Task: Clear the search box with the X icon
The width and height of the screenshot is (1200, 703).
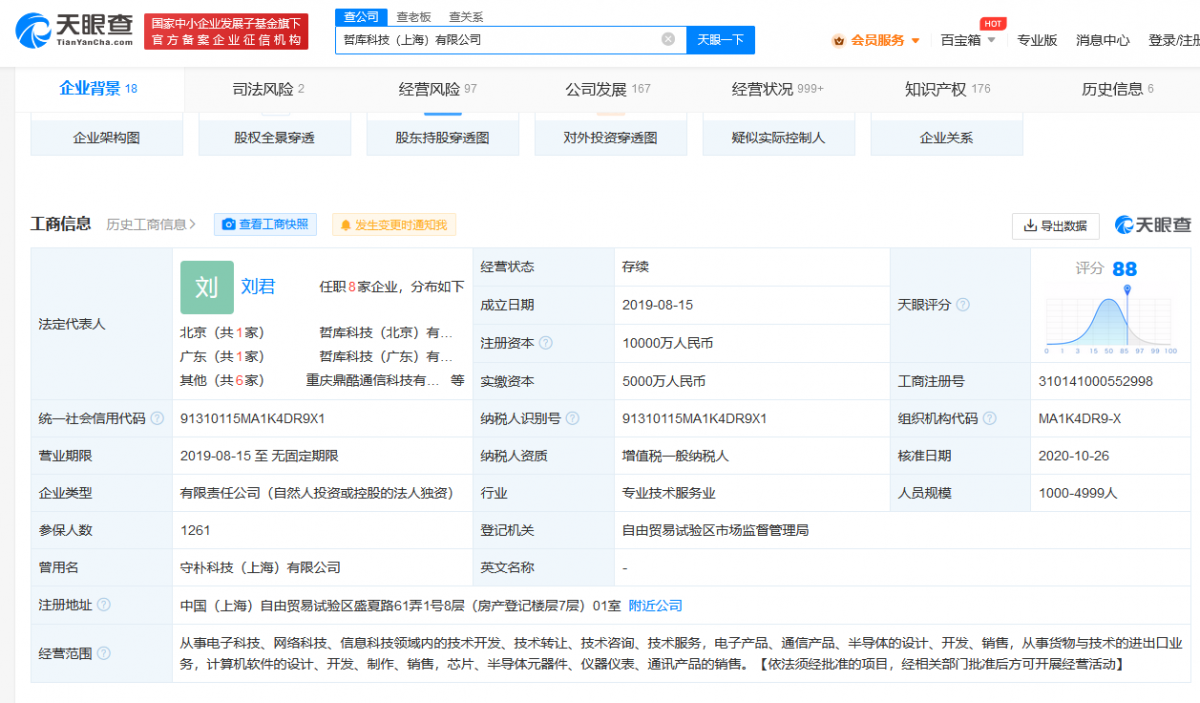Action: (x=668, y=39)
